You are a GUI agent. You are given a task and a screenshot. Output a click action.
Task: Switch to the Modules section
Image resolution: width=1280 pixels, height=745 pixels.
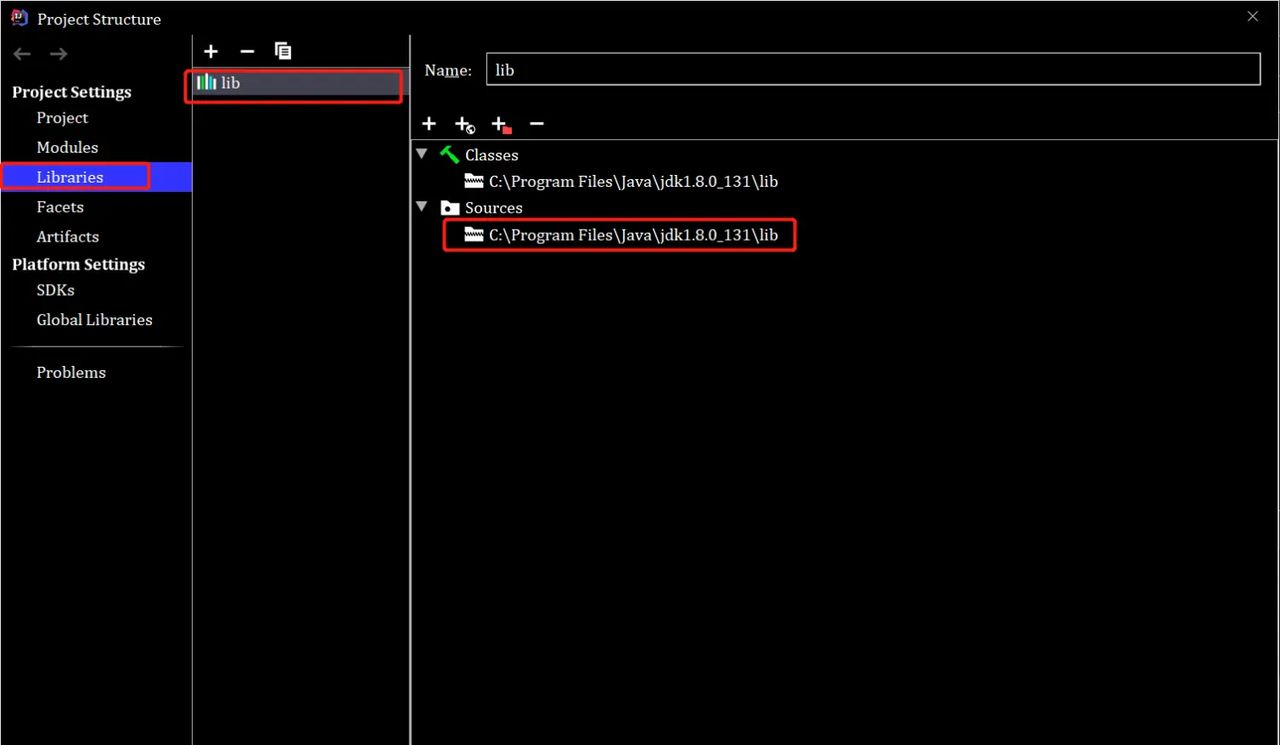tap(67, 147)
